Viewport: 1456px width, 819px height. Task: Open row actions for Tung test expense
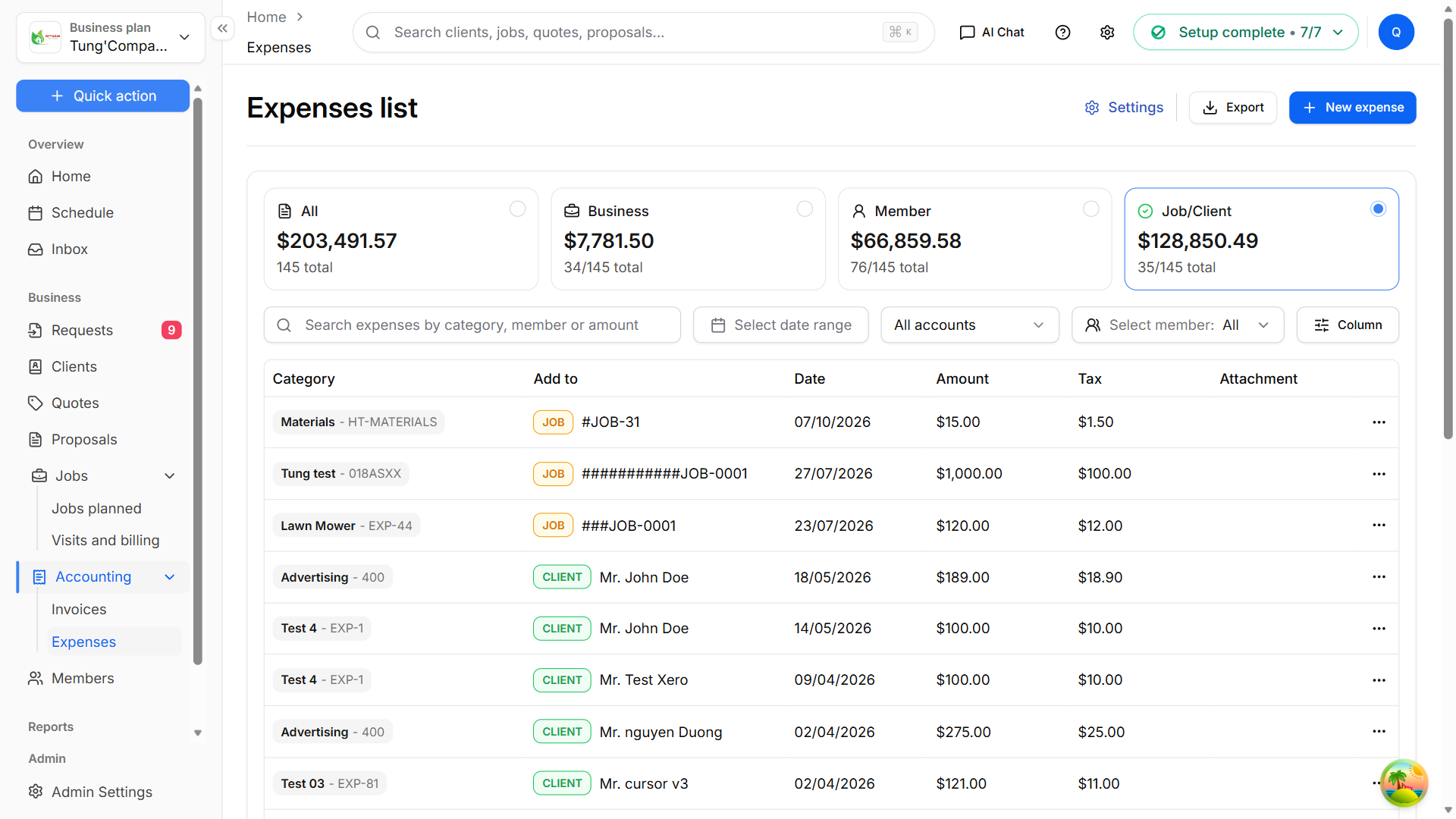pos(1379,474)
